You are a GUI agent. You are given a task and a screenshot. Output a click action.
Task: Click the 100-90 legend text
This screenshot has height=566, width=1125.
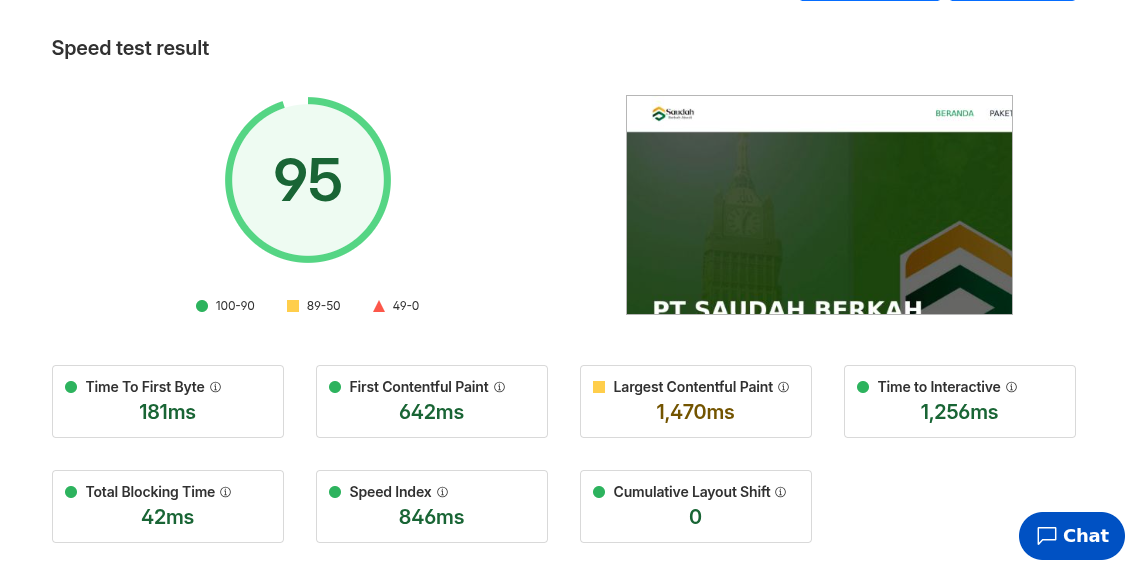(235, 306)
